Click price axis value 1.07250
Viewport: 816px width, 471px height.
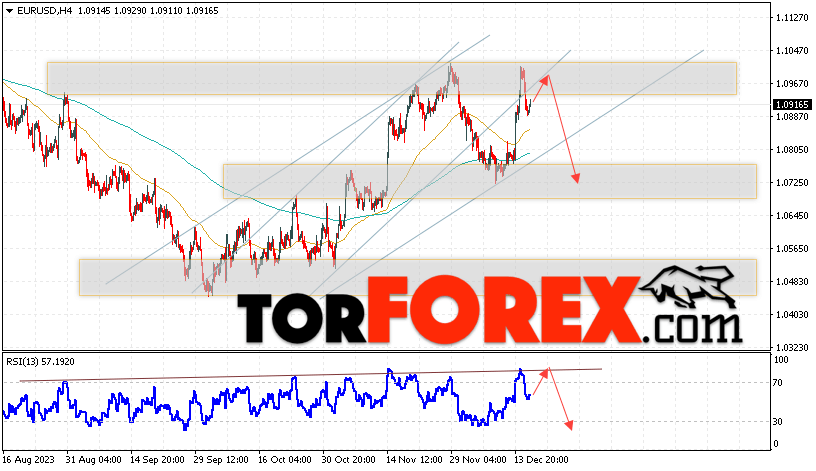792,183
